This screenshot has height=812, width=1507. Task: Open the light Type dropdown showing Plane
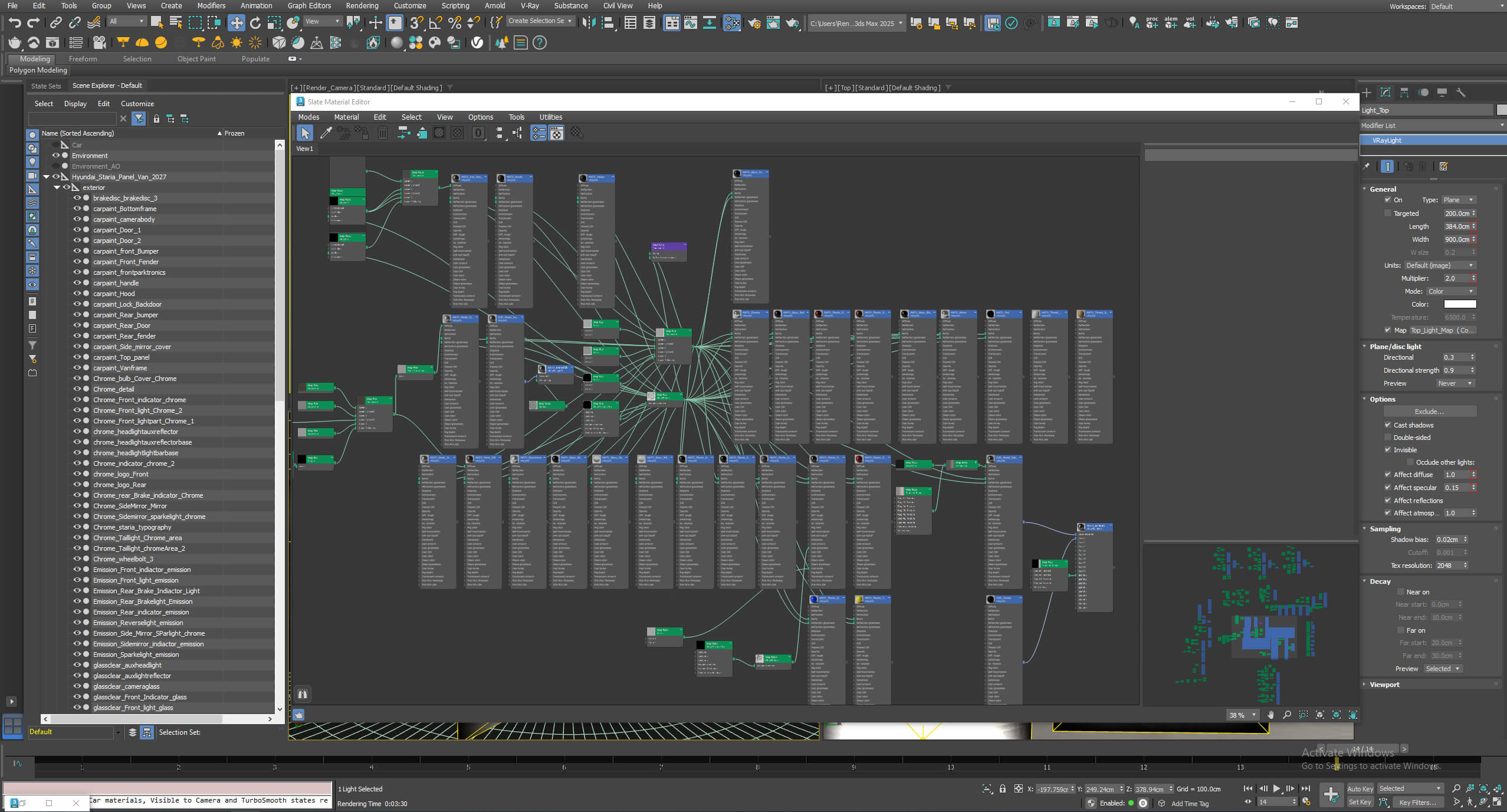(x=1459, y=200)
